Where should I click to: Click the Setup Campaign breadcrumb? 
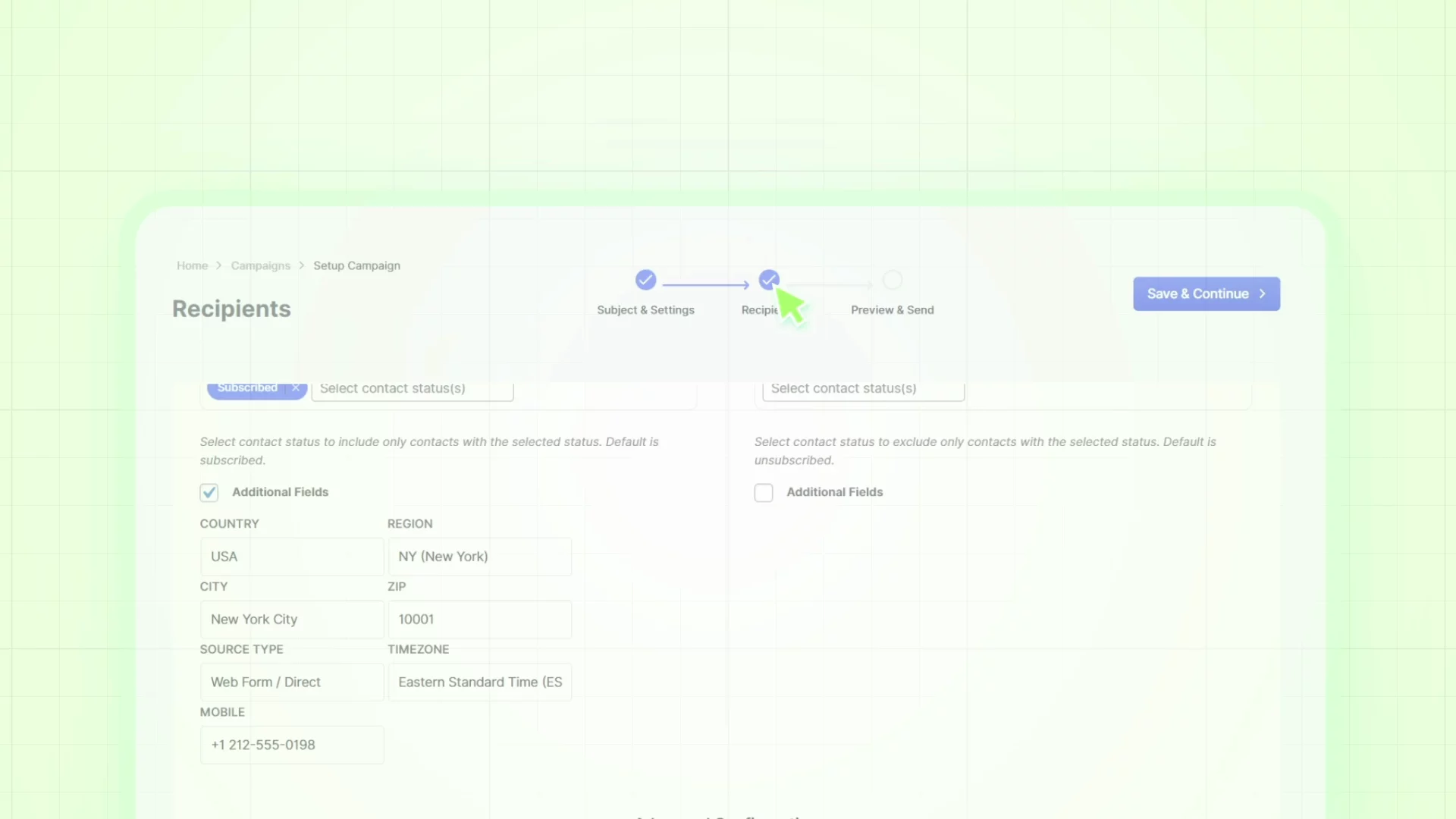pyautogui.click(x=356, y=265)
